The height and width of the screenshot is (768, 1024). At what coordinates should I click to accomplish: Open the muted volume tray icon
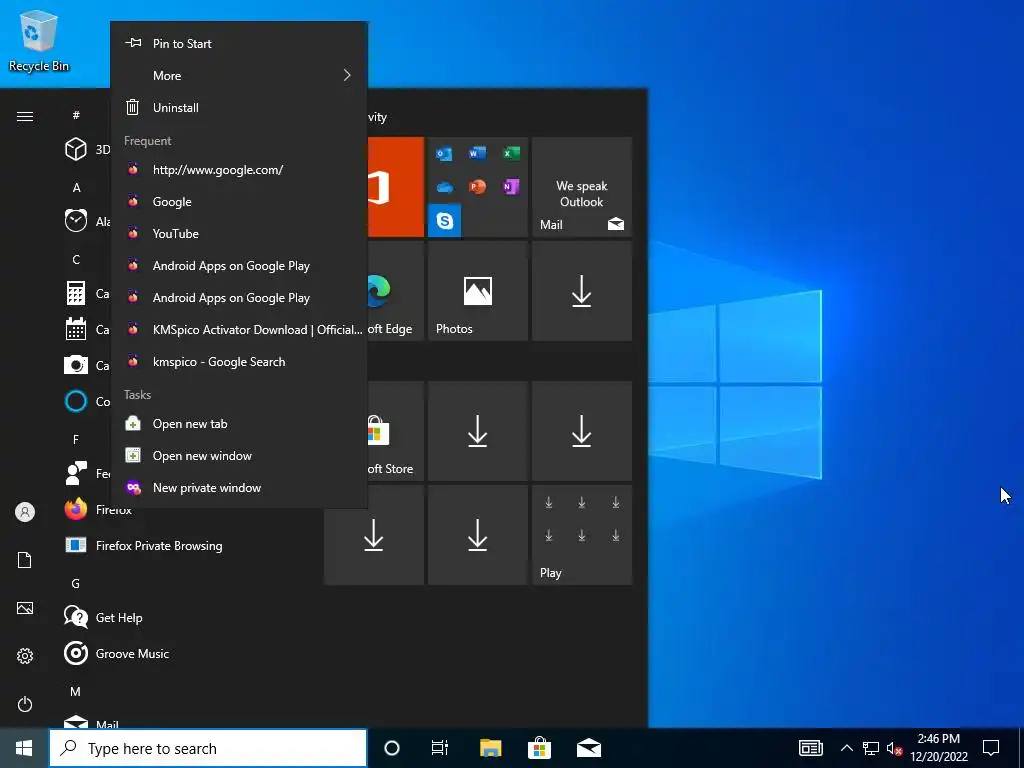pos(895,748)
